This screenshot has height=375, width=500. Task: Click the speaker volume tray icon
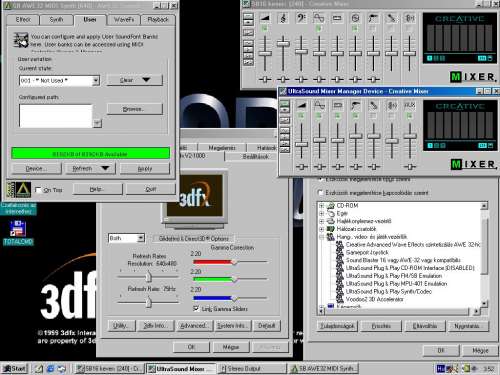point(474,368)
